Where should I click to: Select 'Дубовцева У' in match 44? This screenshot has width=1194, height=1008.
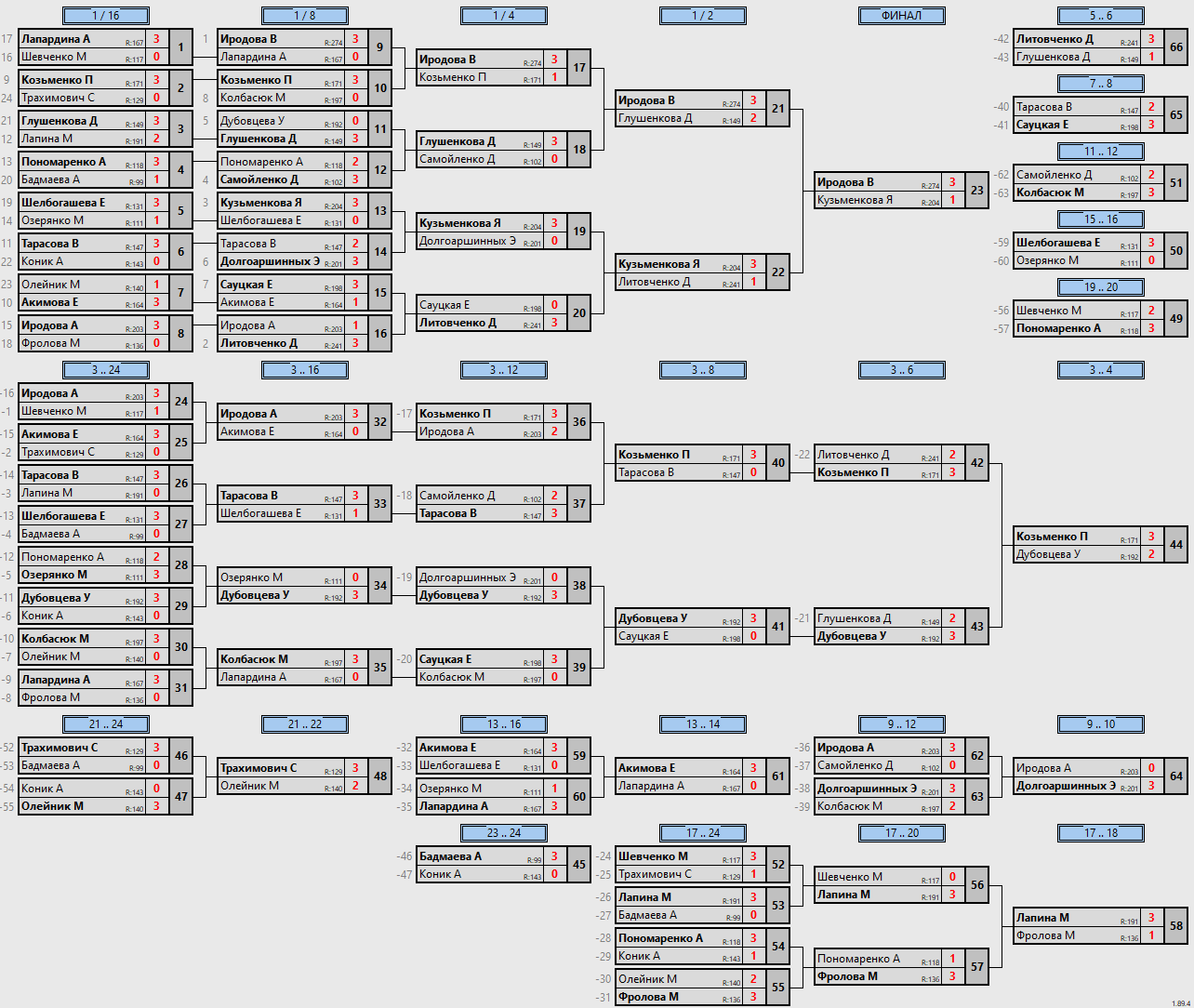pyautogui.click(x=1048, y=554)
